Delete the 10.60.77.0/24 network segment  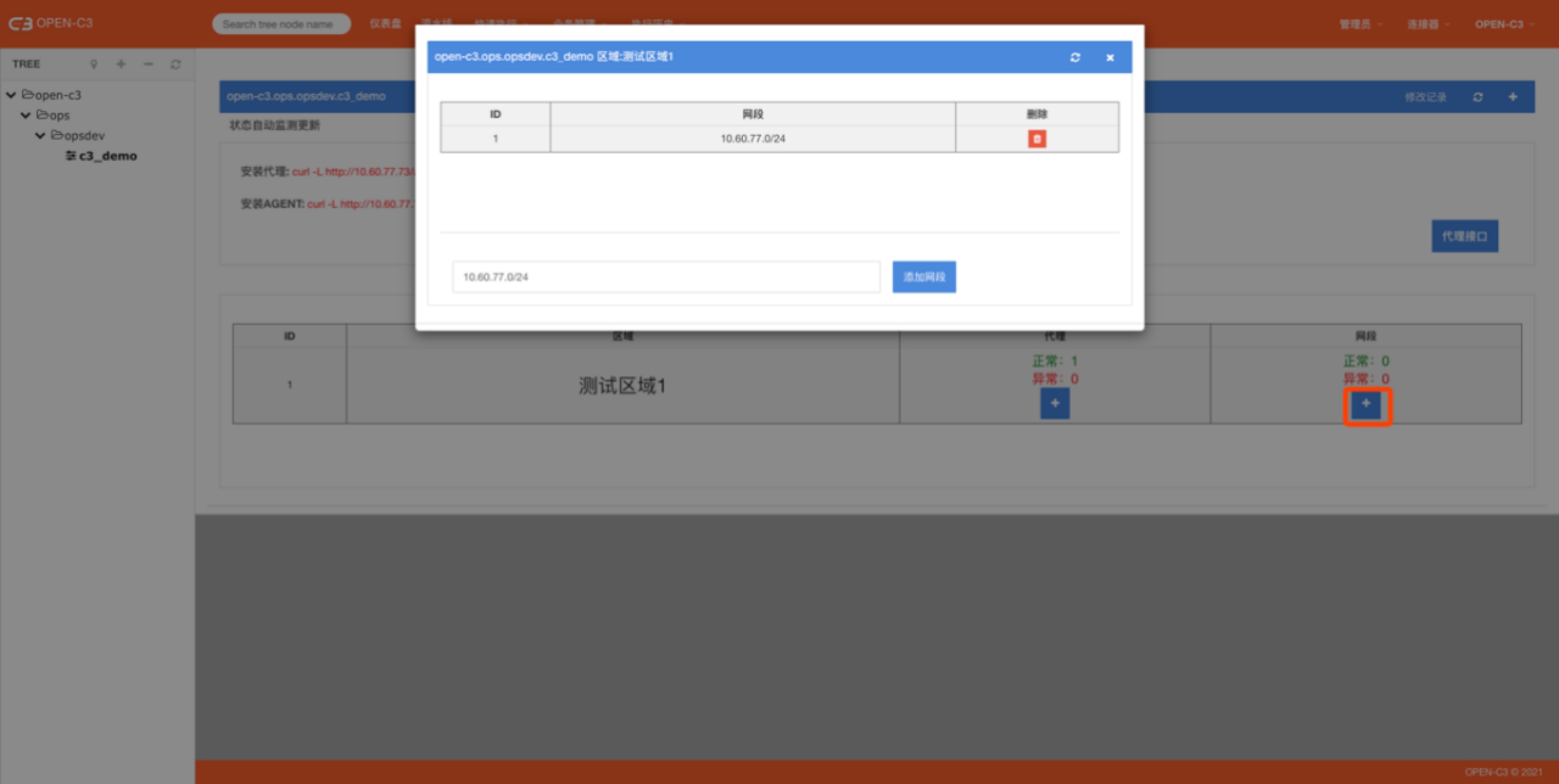[1036, 139]
